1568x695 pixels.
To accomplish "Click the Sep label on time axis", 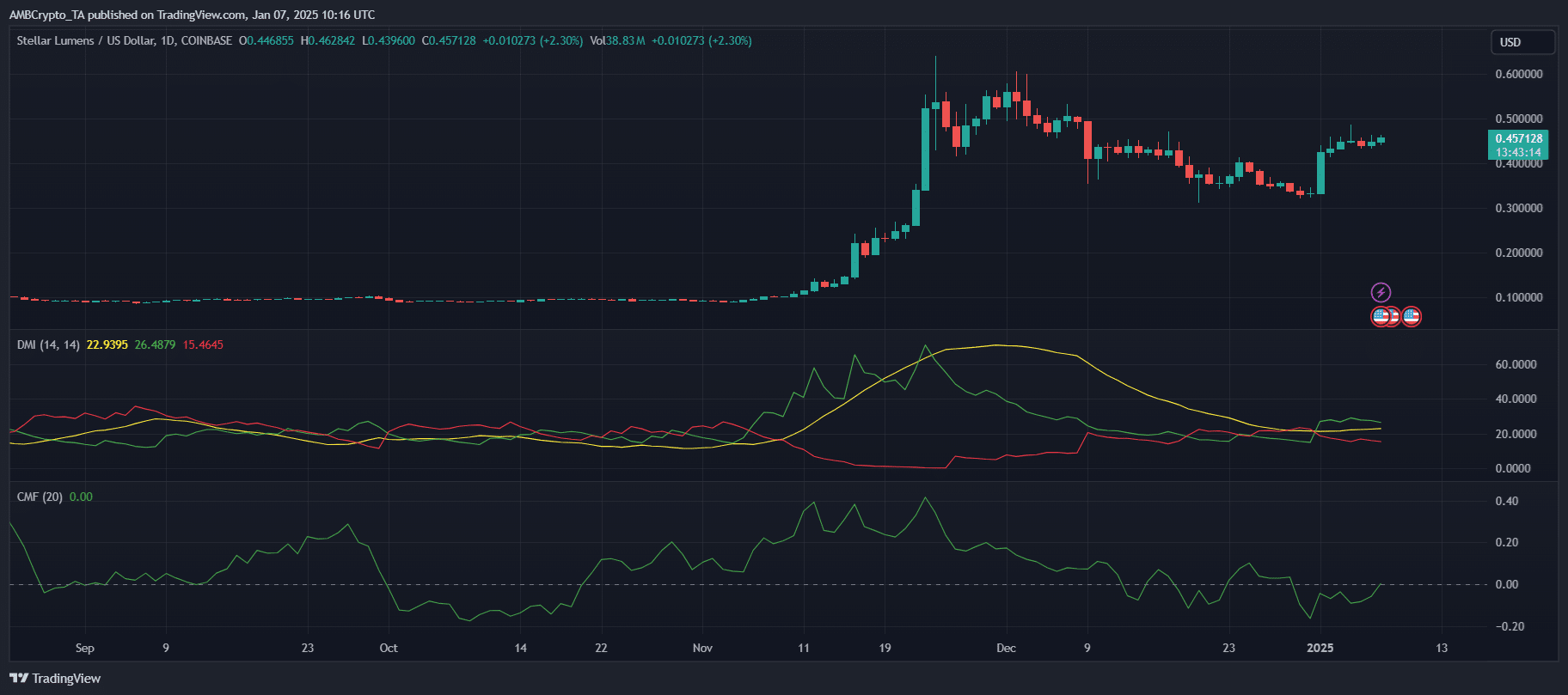I will point(84,648).
